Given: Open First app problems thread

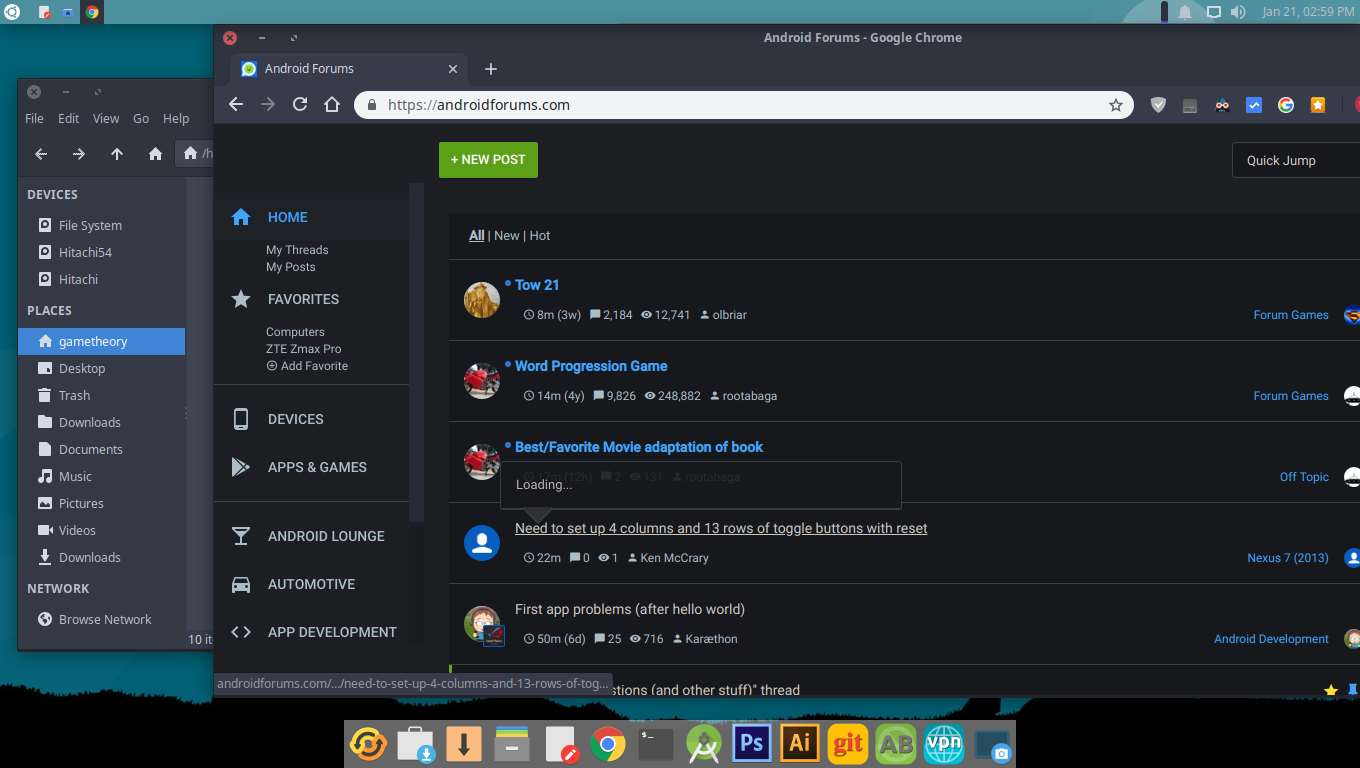Looking at the screenshot, I should [630, 609].
